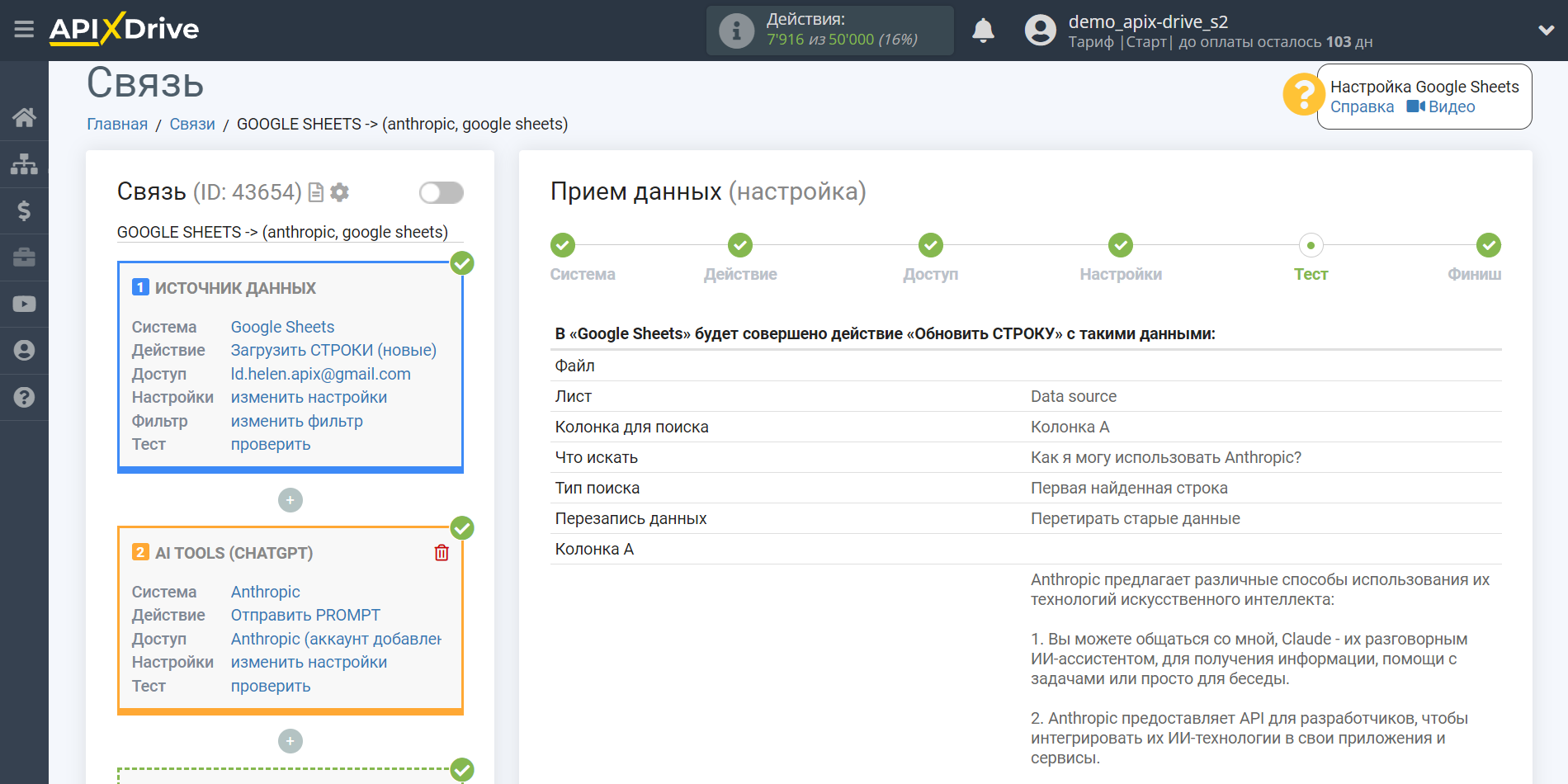Viewport: 1568px width, 784px height.
Task: Go to Связи breadcrumb
Action: pos(192,125)
